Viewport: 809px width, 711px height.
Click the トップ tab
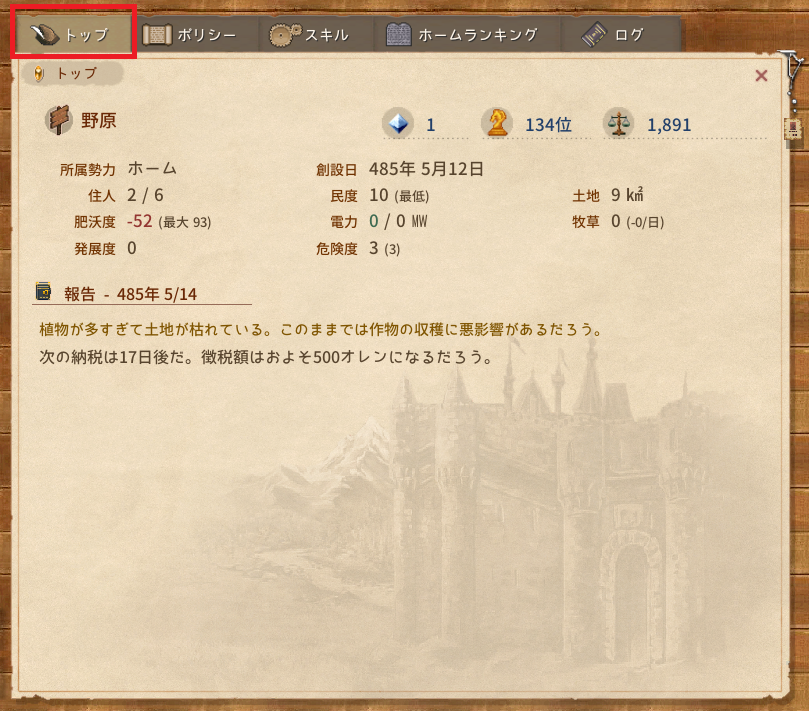[x=73, y=34]
